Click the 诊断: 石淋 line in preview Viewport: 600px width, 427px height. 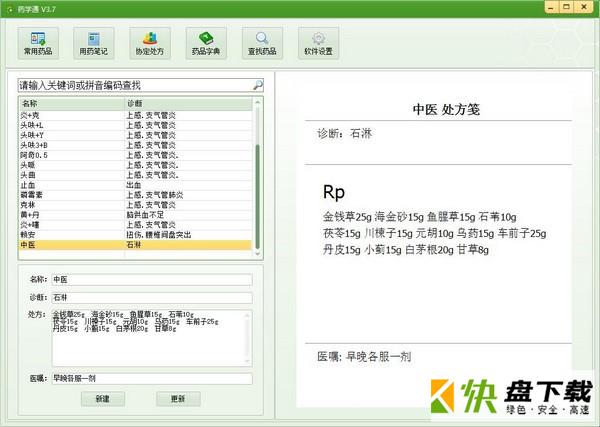[x=344, y=134]
